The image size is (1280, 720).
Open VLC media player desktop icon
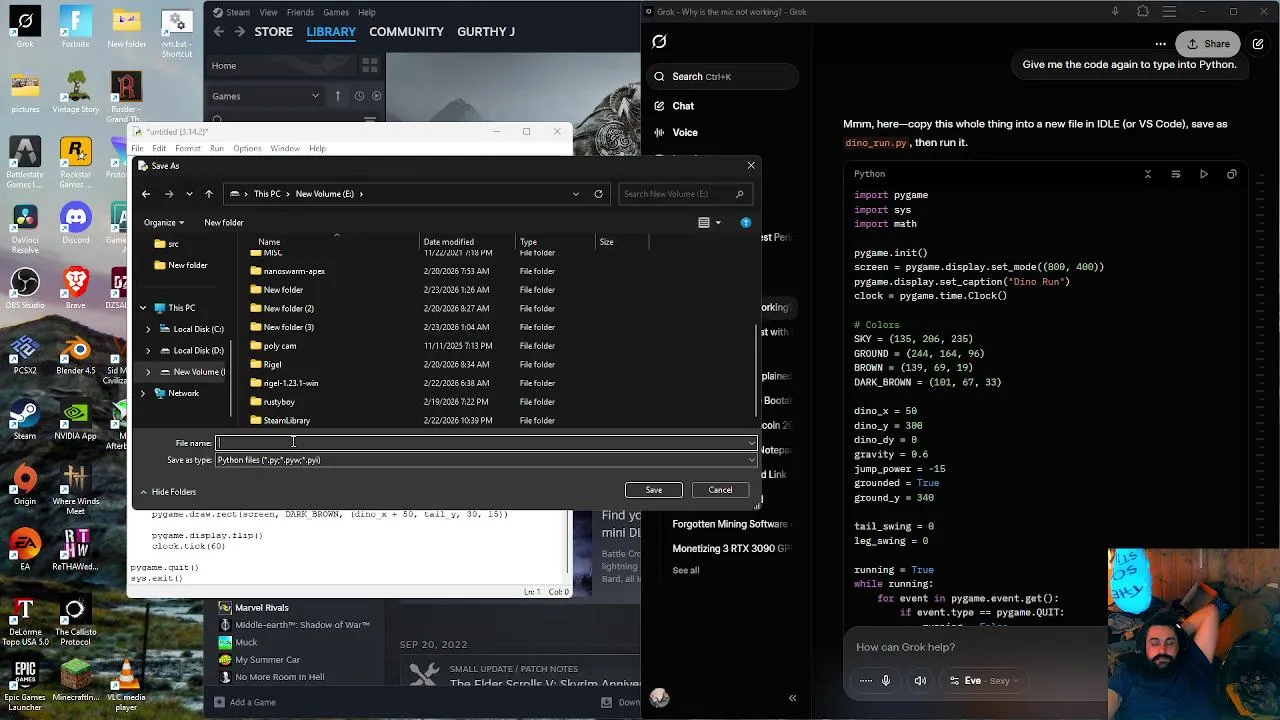[x=126, y=684]
